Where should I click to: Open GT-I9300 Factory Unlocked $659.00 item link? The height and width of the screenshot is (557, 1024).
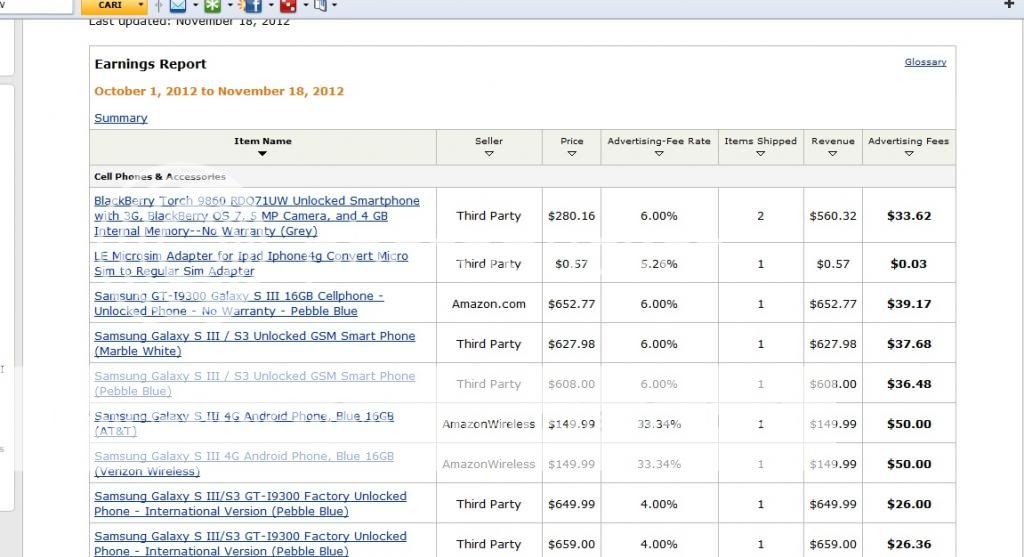point(250,543)
